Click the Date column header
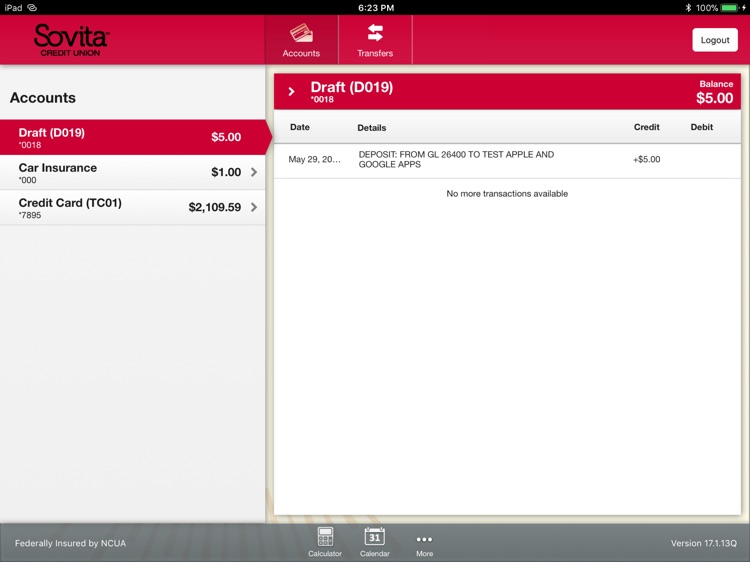 click(x=300, y=127)
